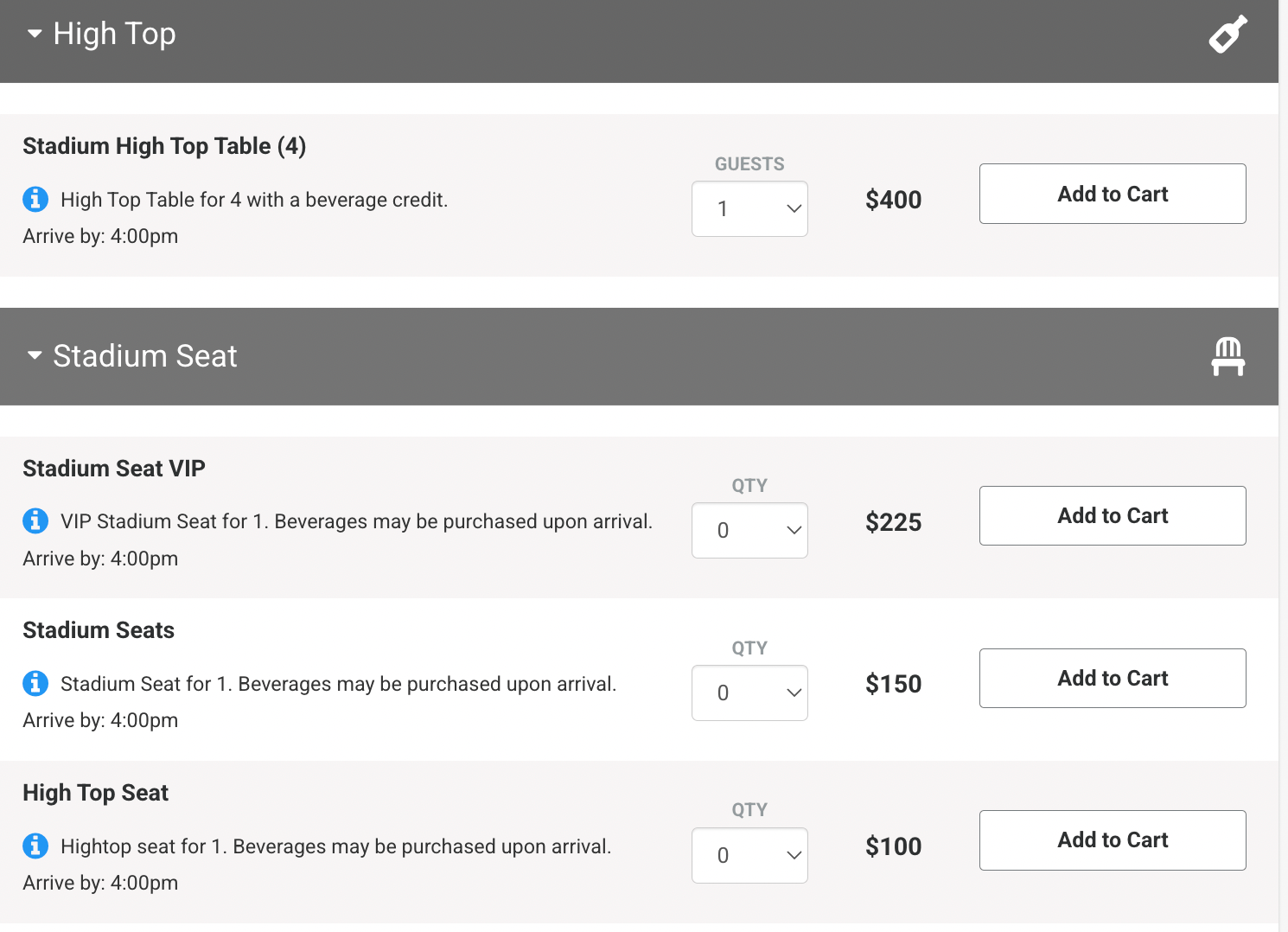Click info icon for High Top Seat
The width and height of the screenshot is (1288, 932).
(x=35, y=846)
